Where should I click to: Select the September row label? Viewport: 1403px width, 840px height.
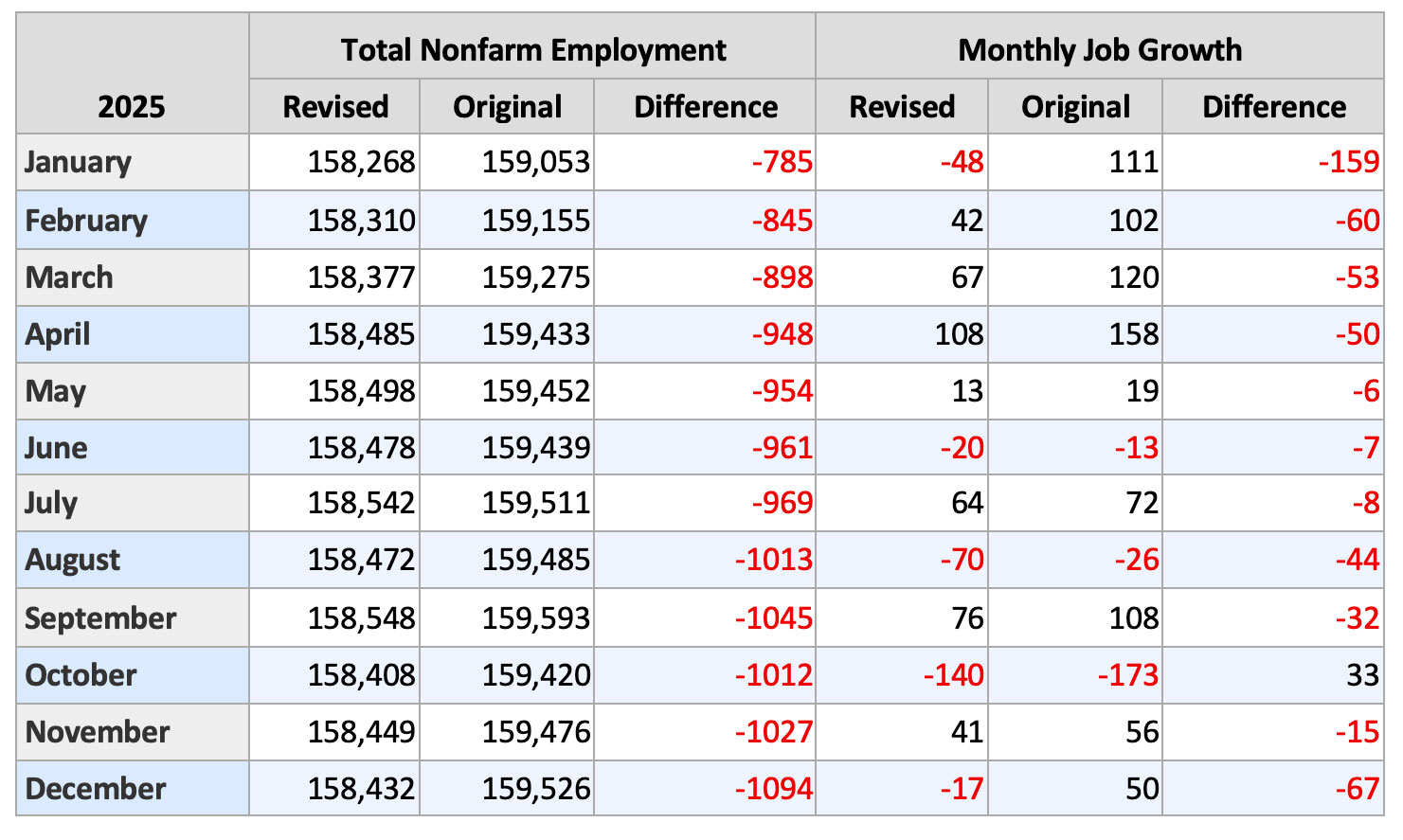point(100,618)
